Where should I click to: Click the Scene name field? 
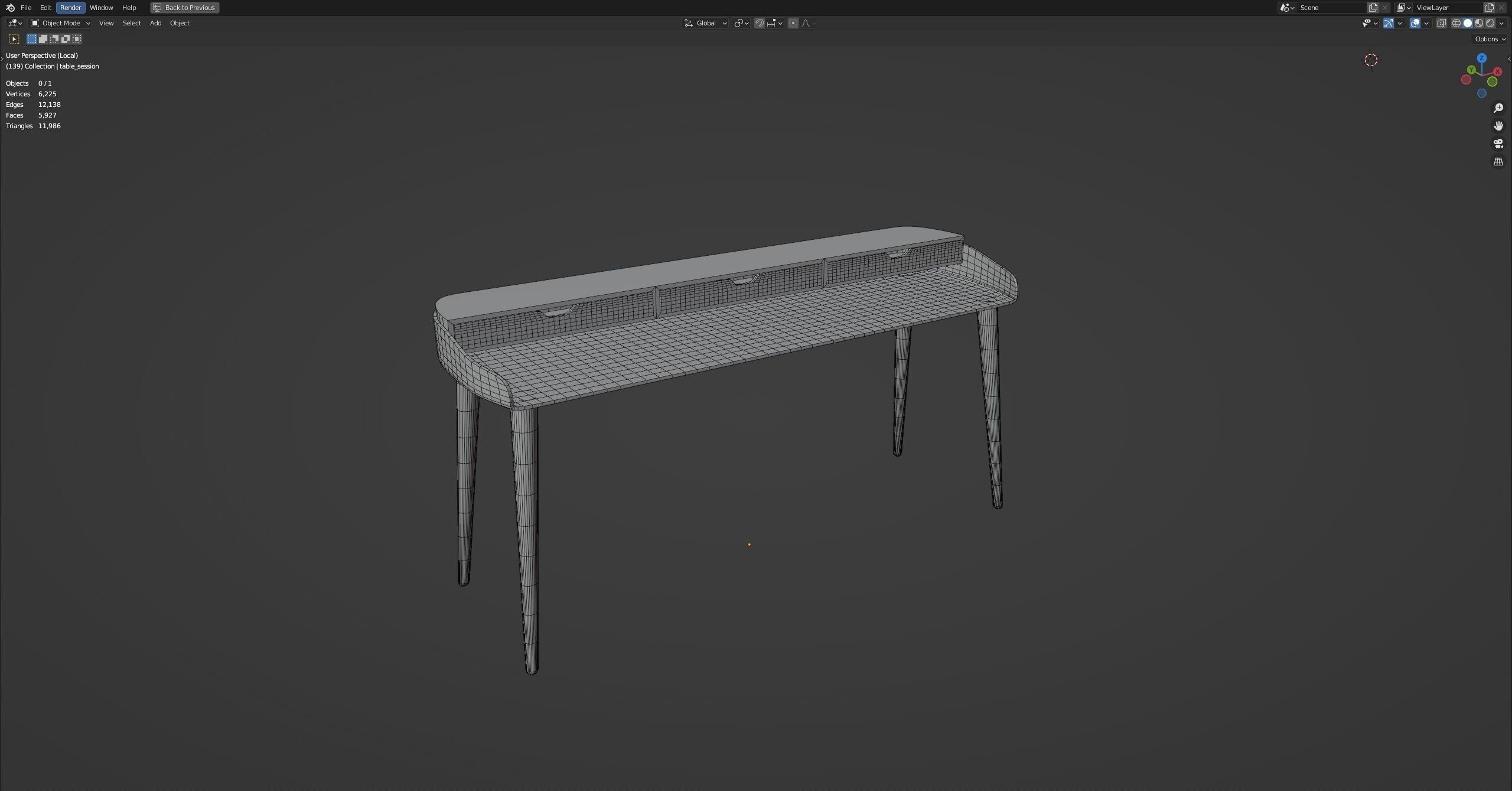[x=1331, y=8]
